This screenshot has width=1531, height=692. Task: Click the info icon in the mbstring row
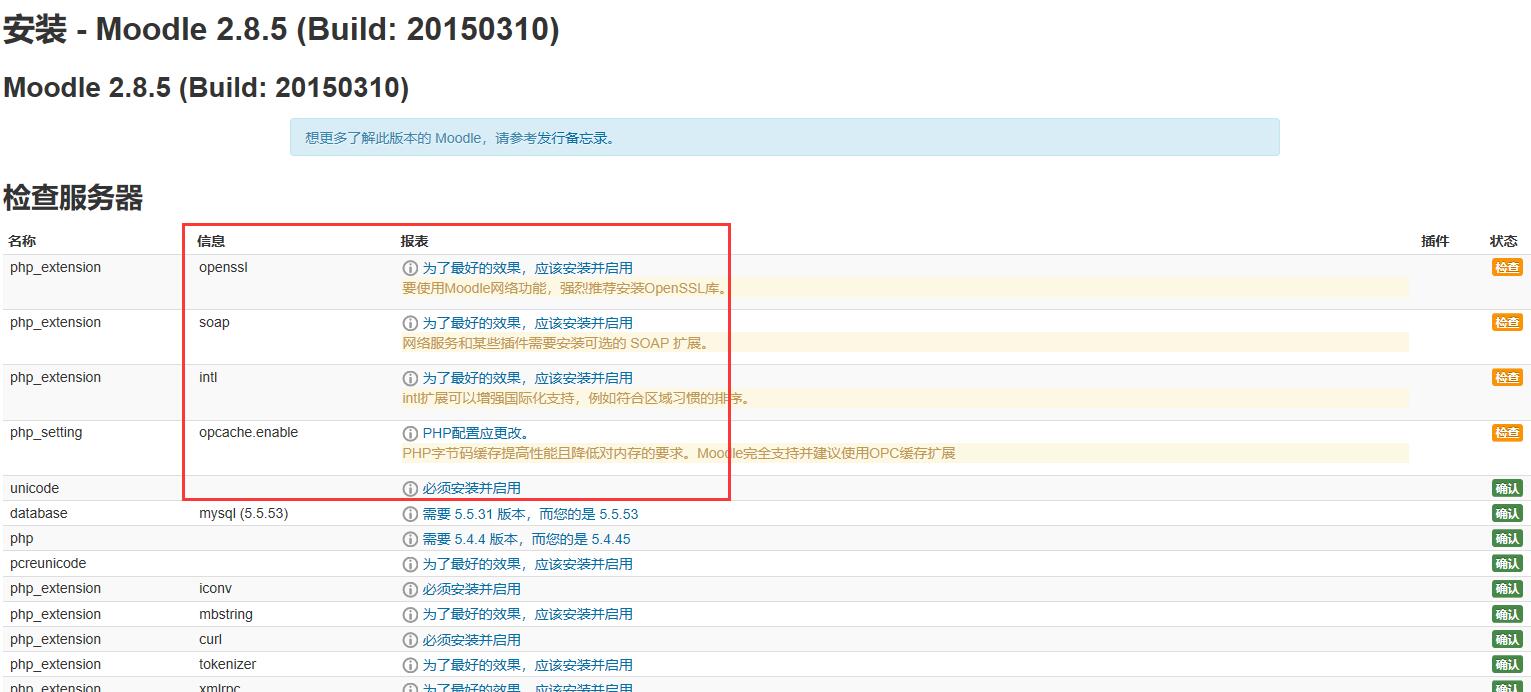point(410,614)
